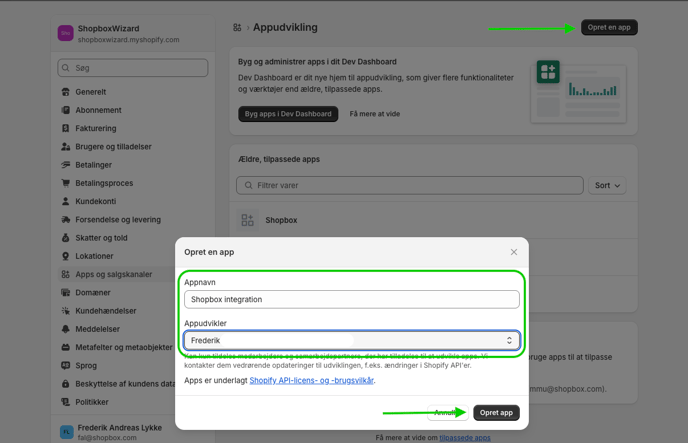688x443 pixels.
Task: Close the Opret en app dialog
Action: (514, 252)
